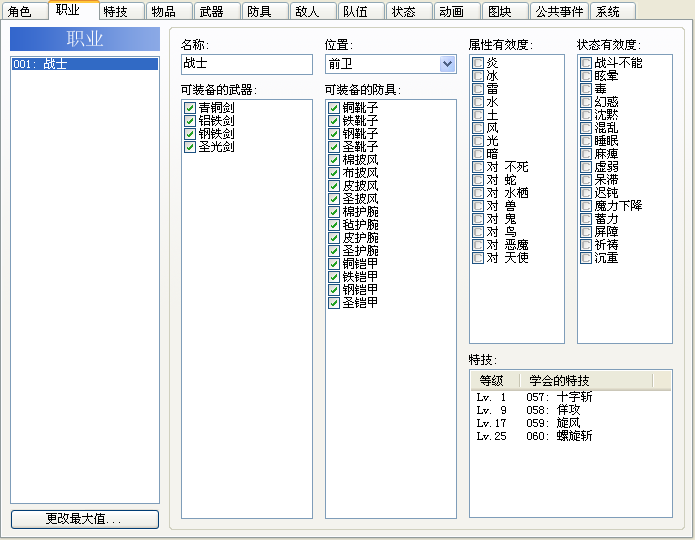This screenshot has height=540, width=695.
Task: Open the 系统 tab
Action: (x=613, y=12)
